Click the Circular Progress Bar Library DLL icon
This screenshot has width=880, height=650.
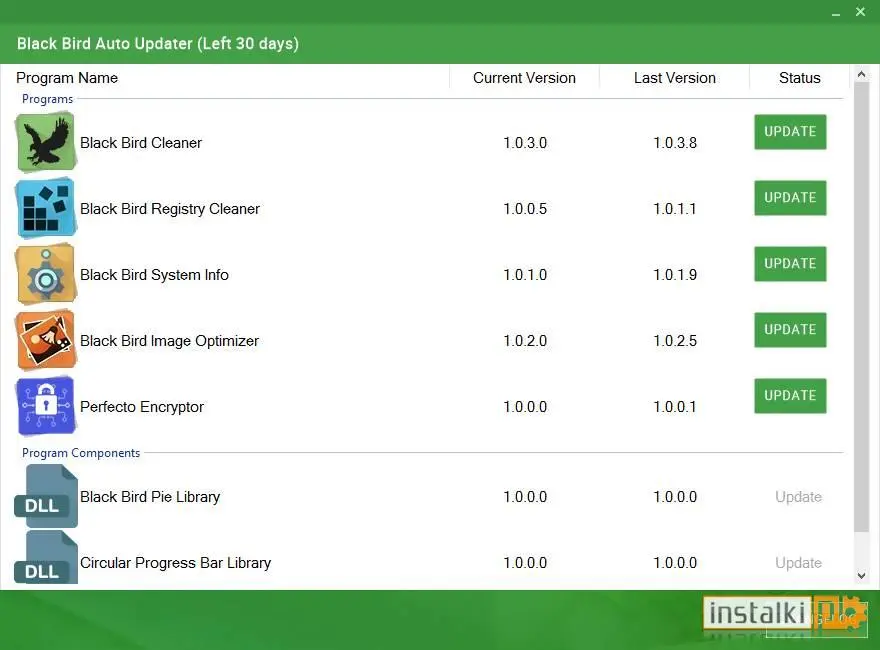46,559
